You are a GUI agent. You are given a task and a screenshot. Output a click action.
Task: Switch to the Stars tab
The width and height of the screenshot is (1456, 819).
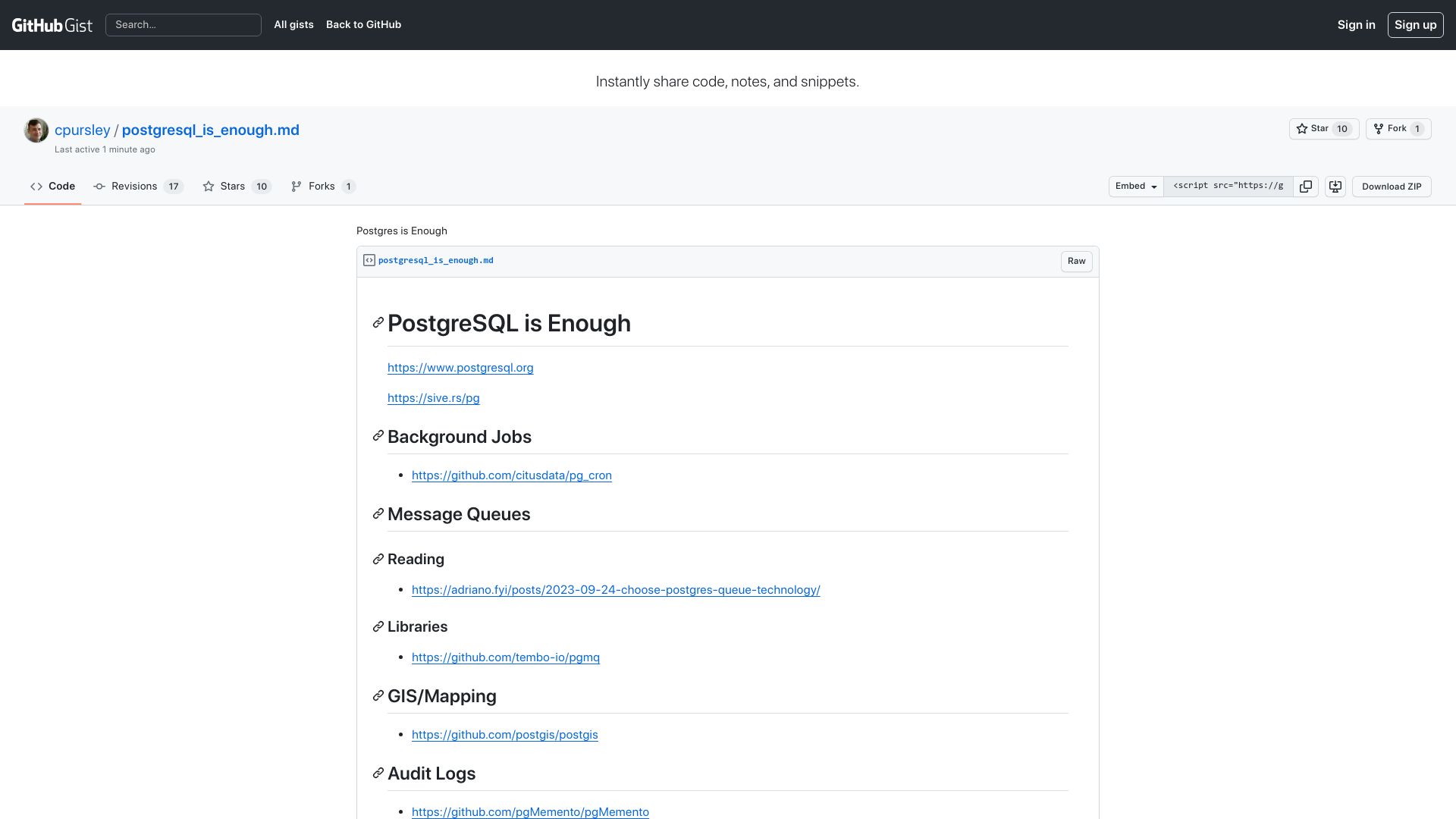pos(237,187)
